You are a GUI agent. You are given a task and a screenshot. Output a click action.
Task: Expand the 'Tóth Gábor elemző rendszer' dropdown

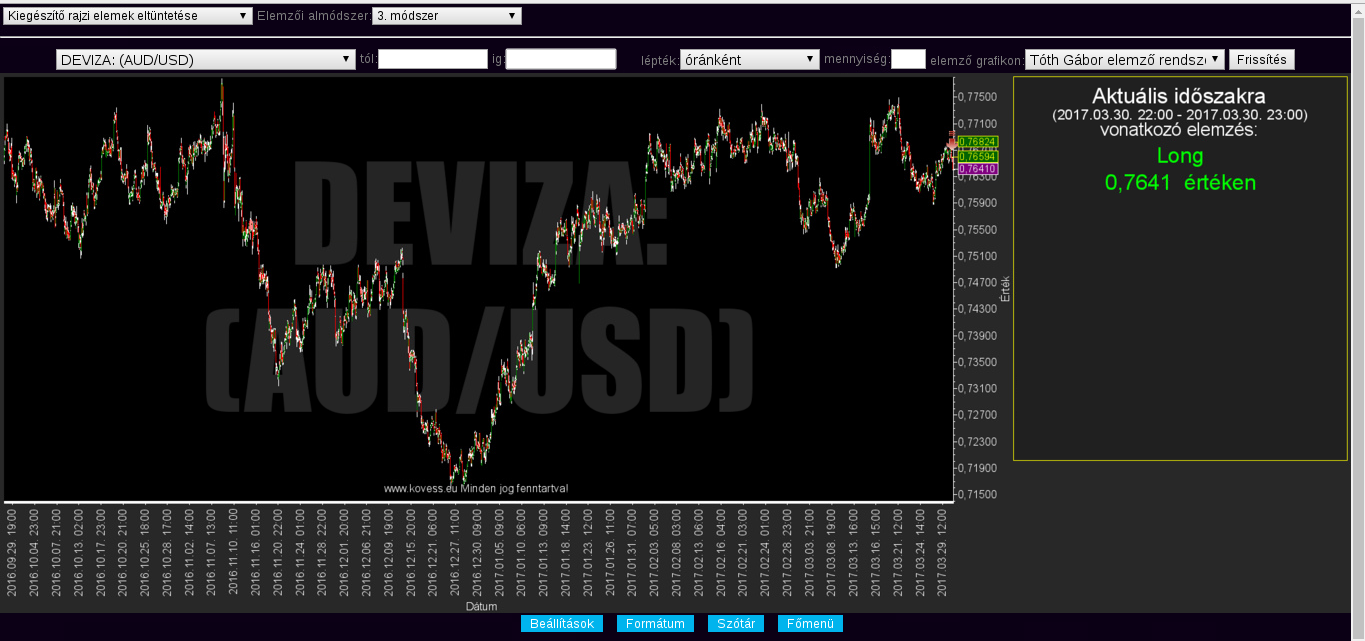pos(1124,60)
